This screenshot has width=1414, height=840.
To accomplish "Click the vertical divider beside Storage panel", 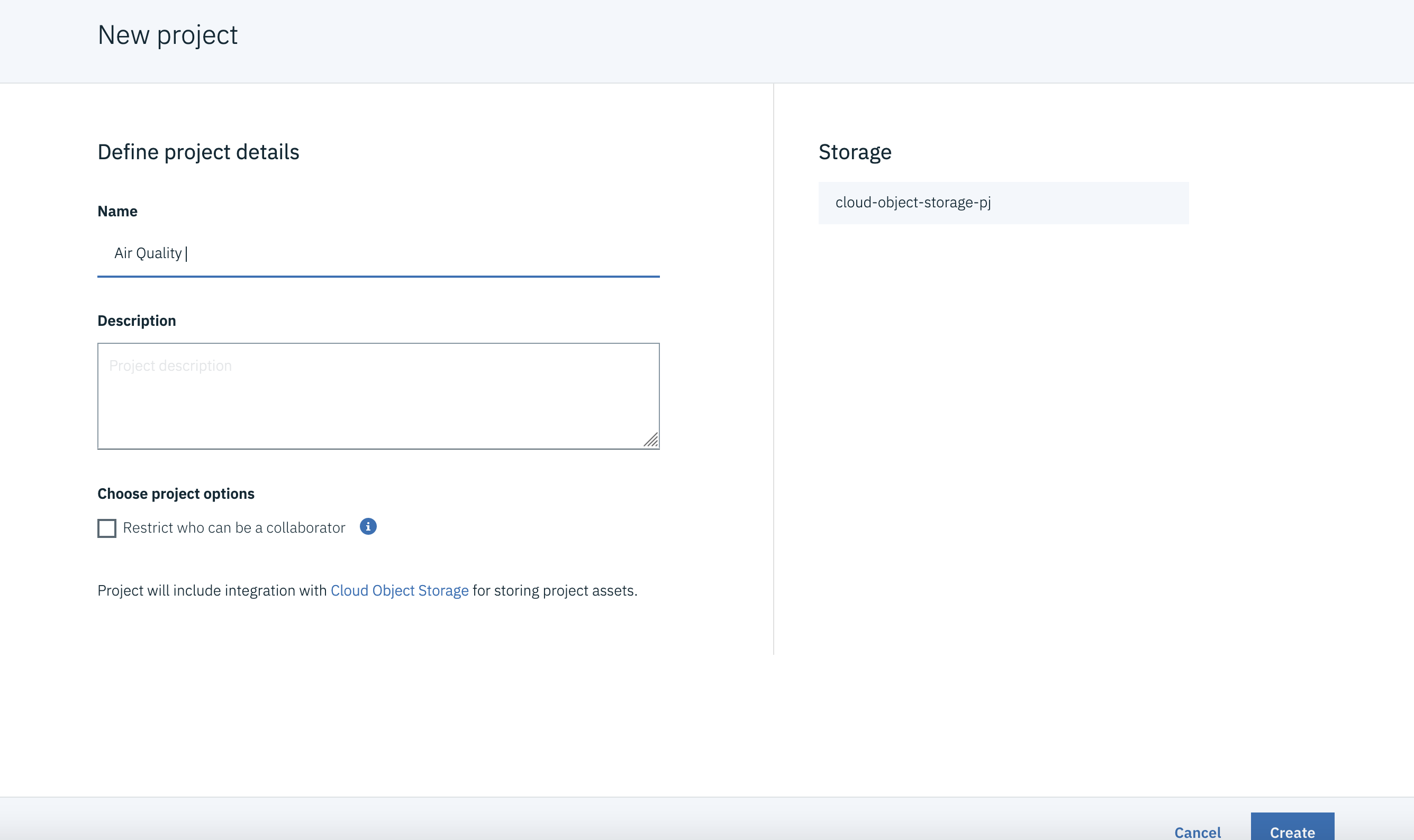I will (x=774, y=368).
